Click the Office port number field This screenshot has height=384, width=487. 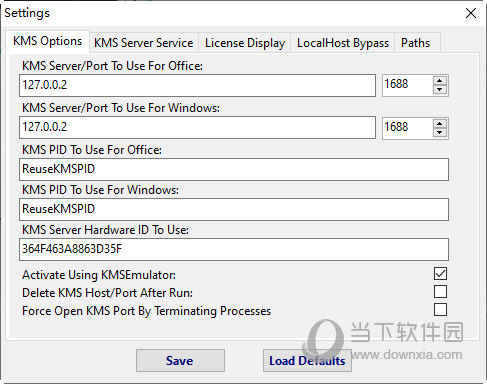(407, 85)
